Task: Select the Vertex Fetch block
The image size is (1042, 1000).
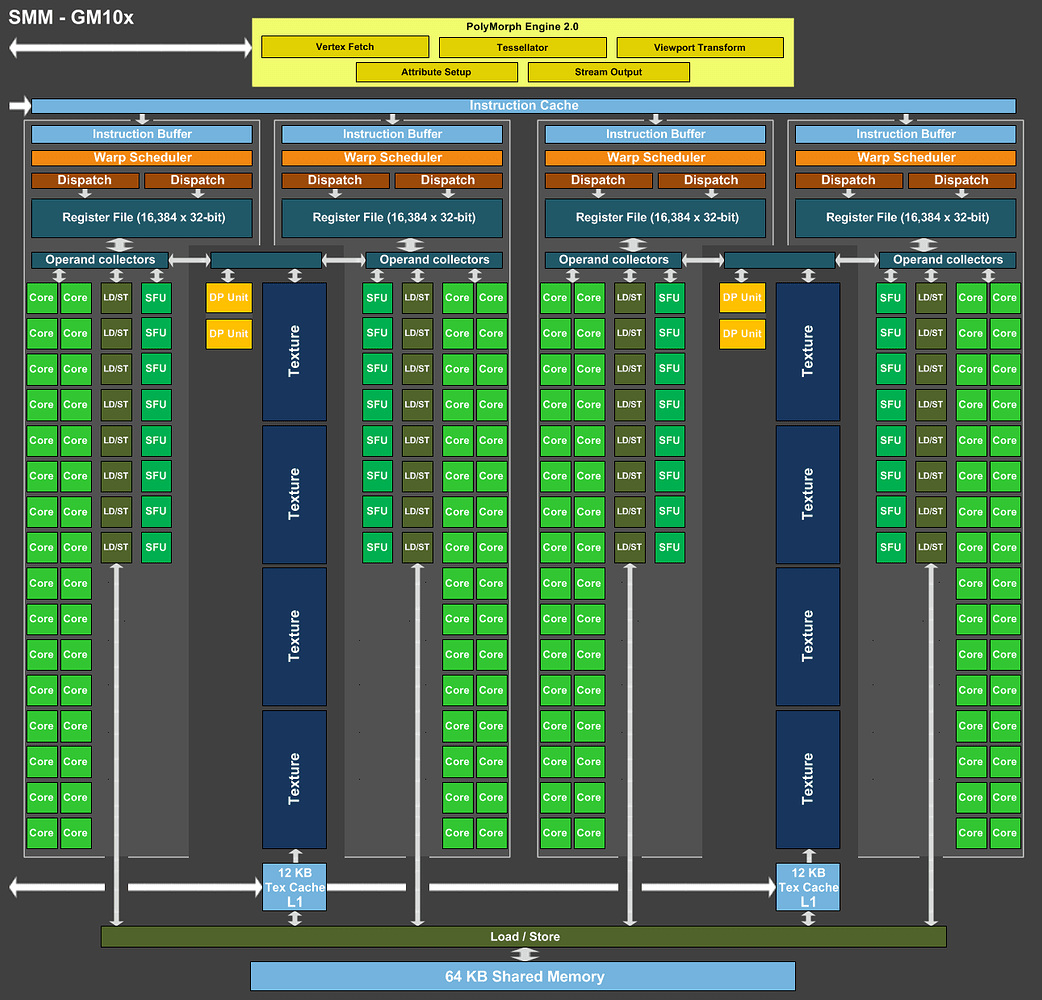Action: click(x=344, y=46)
